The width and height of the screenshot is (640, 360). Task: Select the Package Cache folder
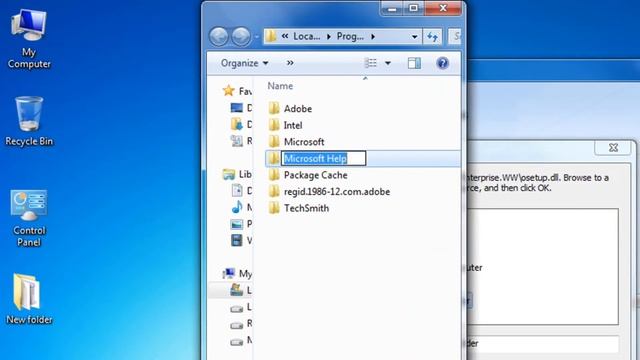coord(315,175)
